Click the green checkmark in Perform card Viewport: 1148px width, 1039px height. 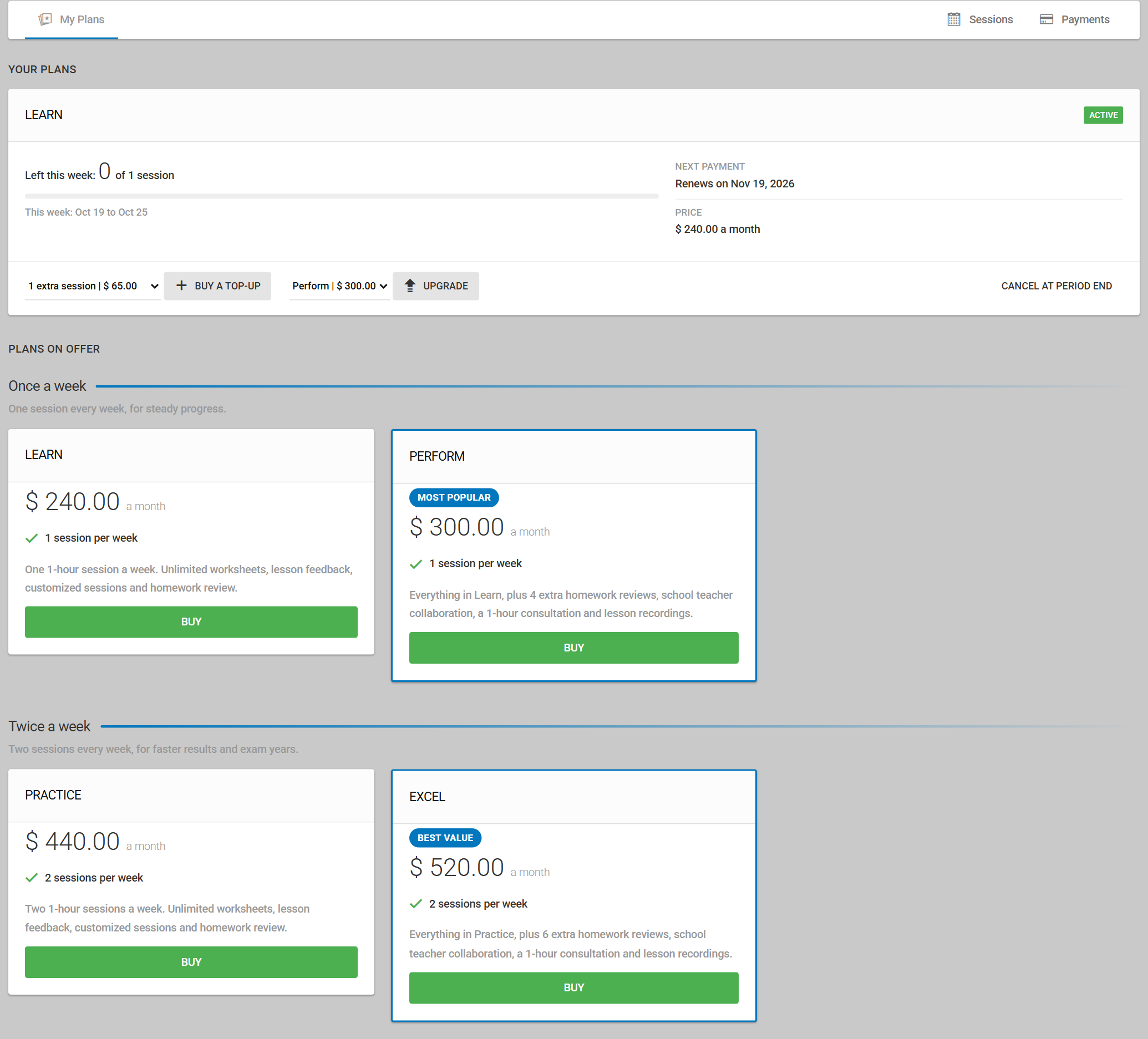[x=416, y=564]
